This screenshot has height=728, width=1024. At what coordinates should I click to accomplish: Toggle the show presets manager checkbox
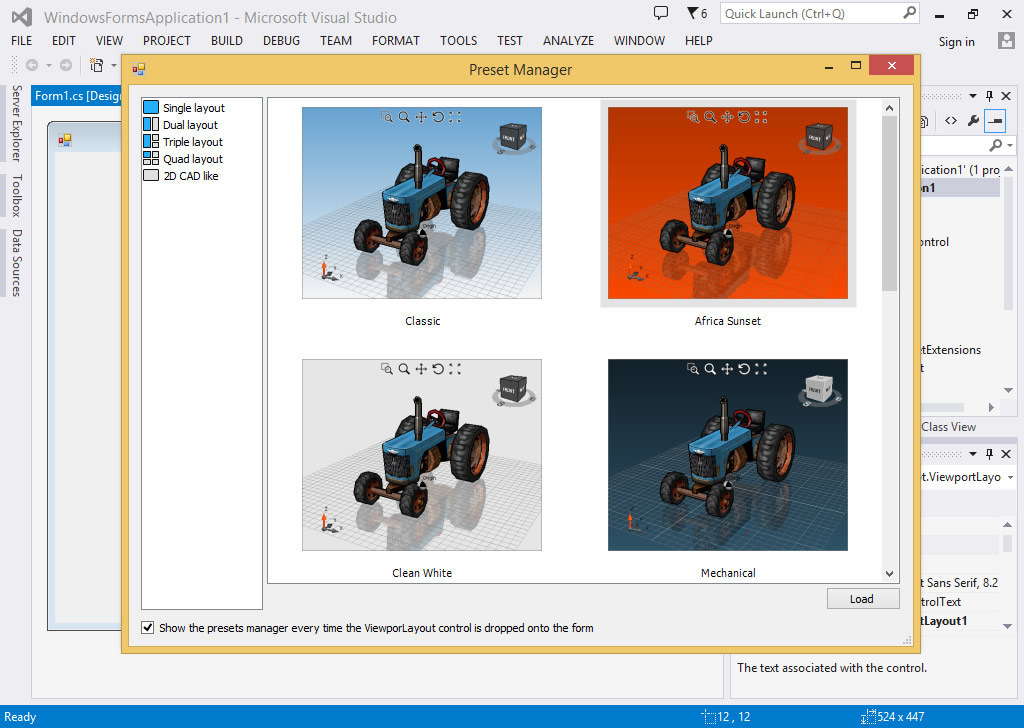click(x=148, y=627)
